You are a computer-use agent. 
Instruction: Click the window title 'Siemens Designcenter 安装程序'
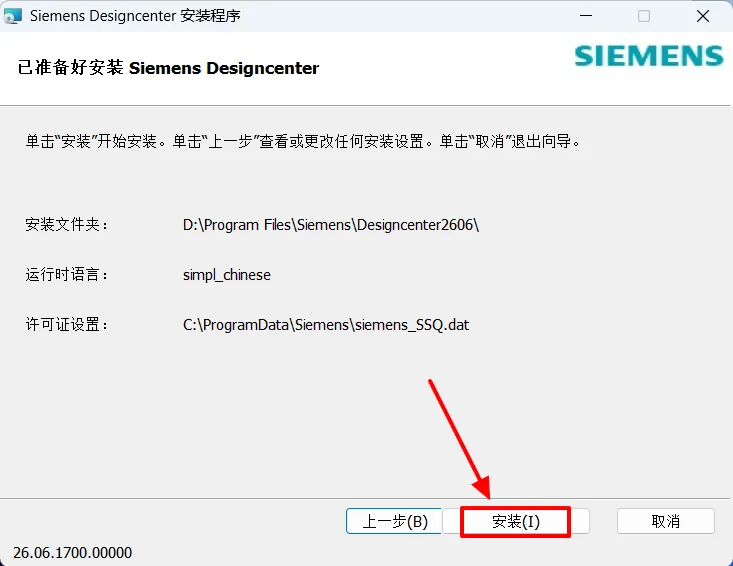coord(135,16)
